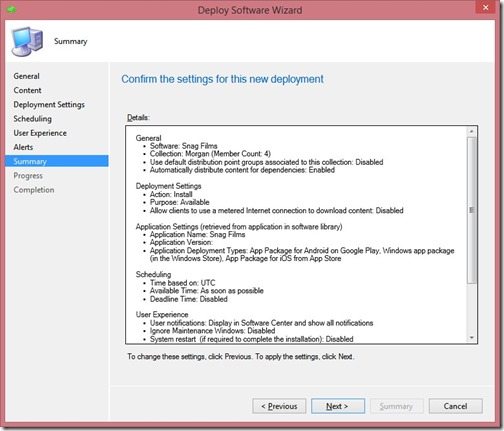Click the greyed-out Summary button
The height and width of the screenshot is (431, 504).
pyautogui.click(x=396, y=406)
